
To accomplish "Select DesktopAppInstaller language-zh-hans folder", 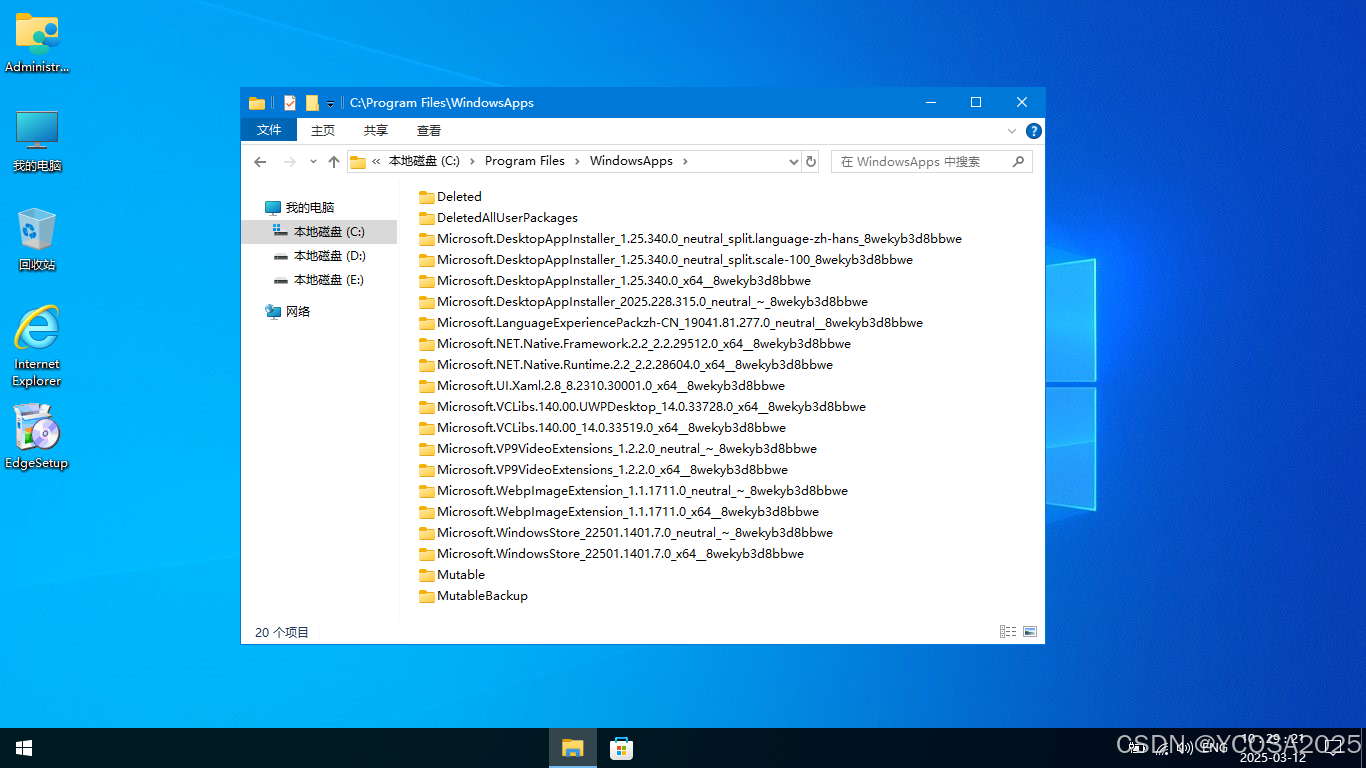I will [690, 239].
